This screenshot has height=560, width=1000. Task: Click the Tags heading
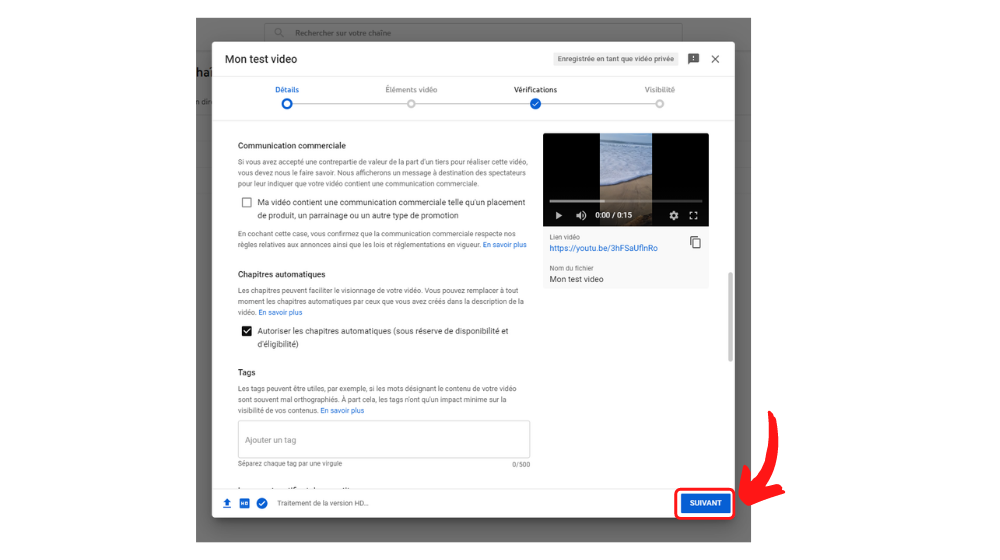(x=246, y=372)
